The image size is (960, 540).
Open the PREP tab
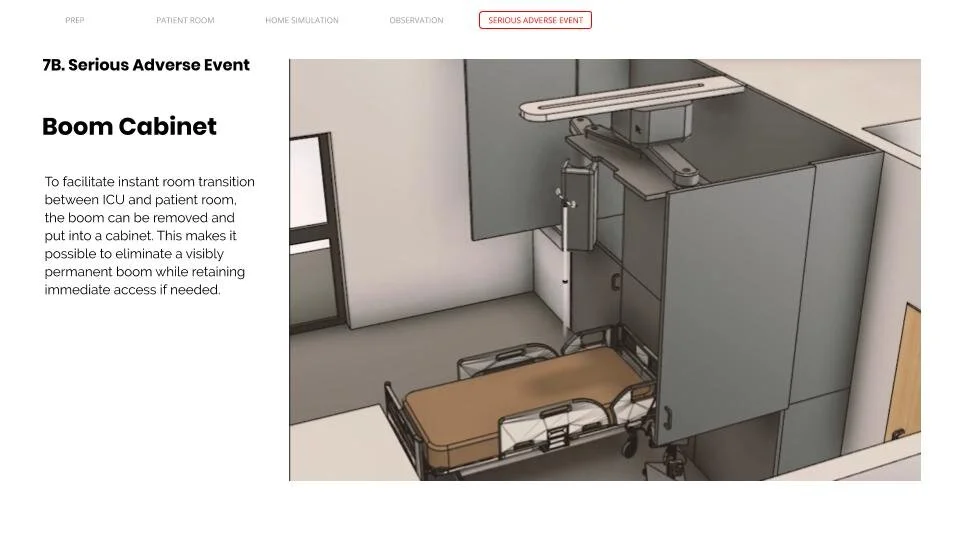[x=75, y=20]
